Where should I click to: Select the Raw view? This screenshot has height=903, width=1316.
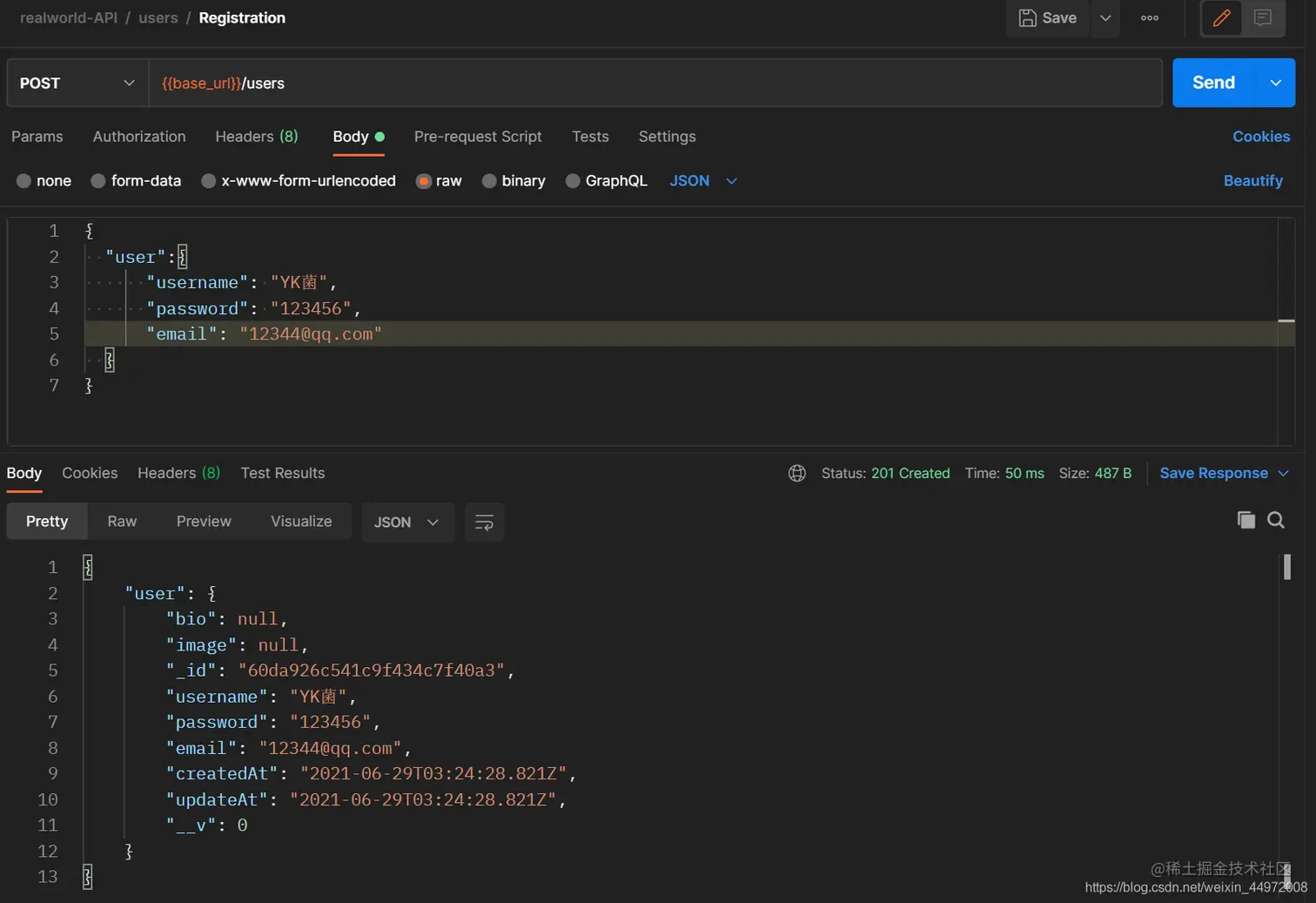click(x=122, y=522)
